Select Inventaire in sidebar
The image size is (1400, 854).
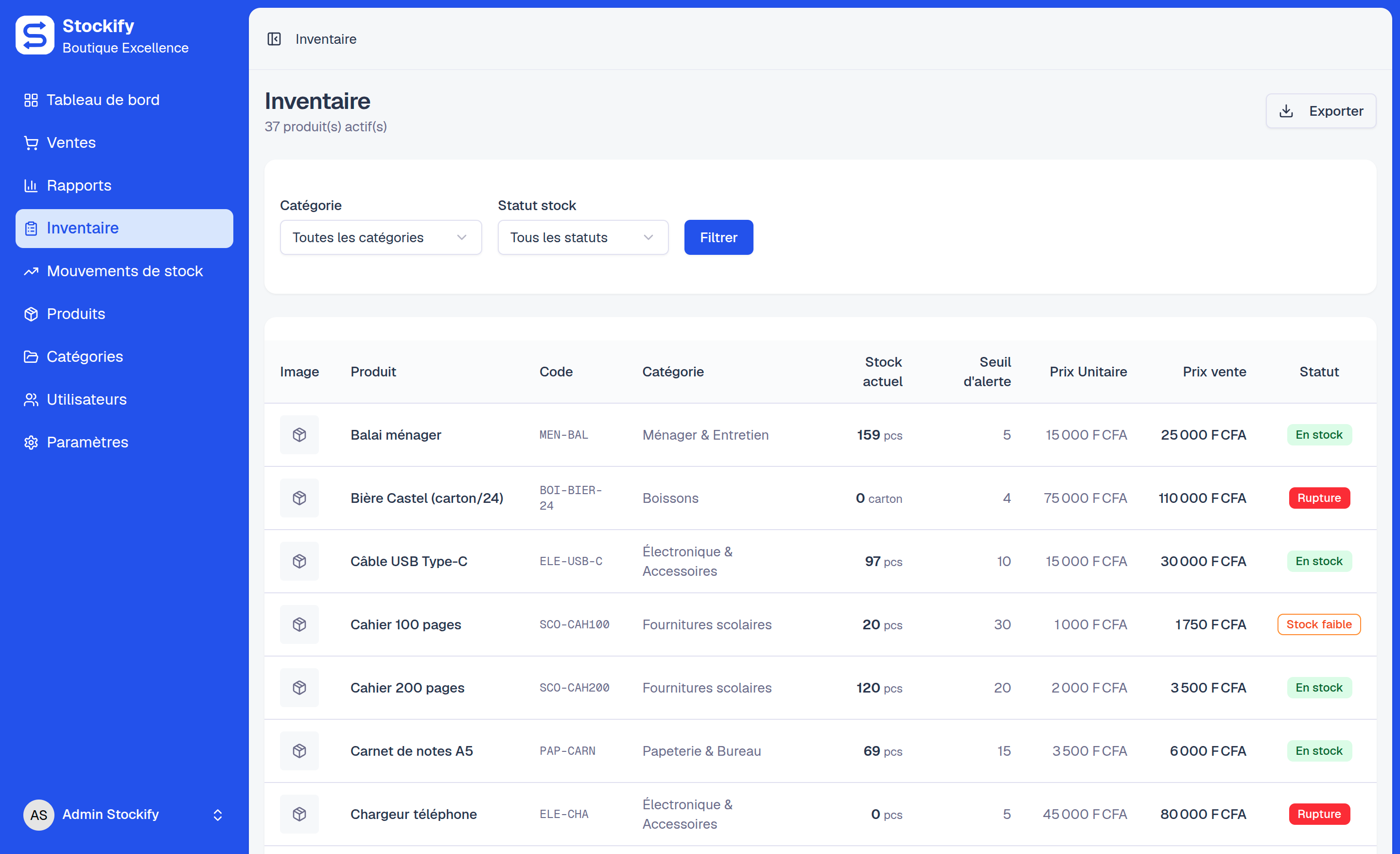click(124, 229)
